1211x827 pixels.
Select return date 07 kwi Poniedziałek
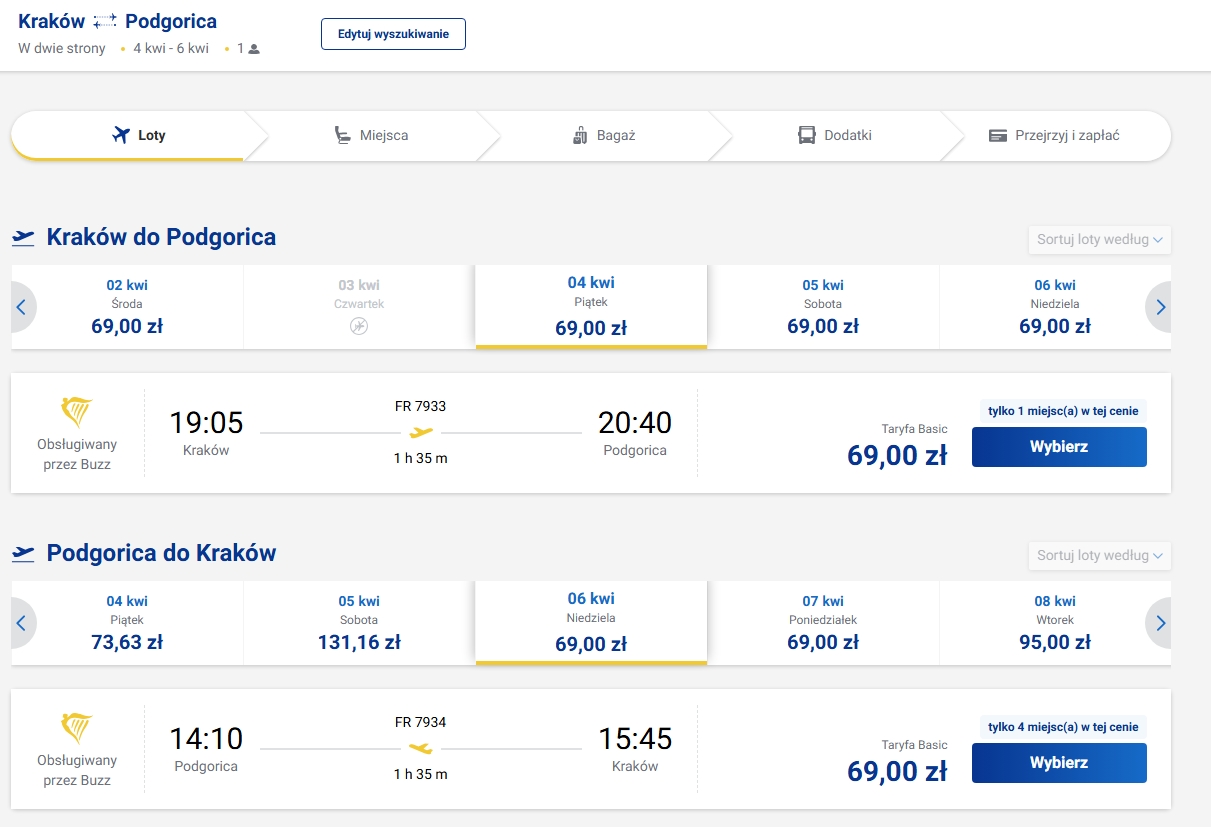pos(823,622)
